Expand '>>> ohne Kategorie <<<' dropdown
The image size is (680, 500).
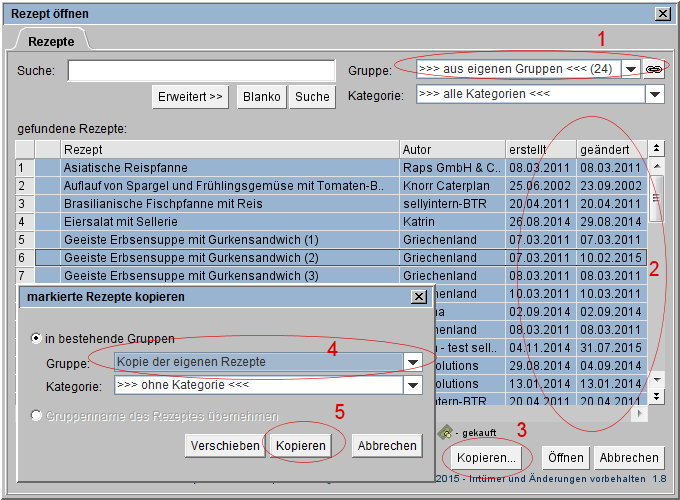pos(413,385)
